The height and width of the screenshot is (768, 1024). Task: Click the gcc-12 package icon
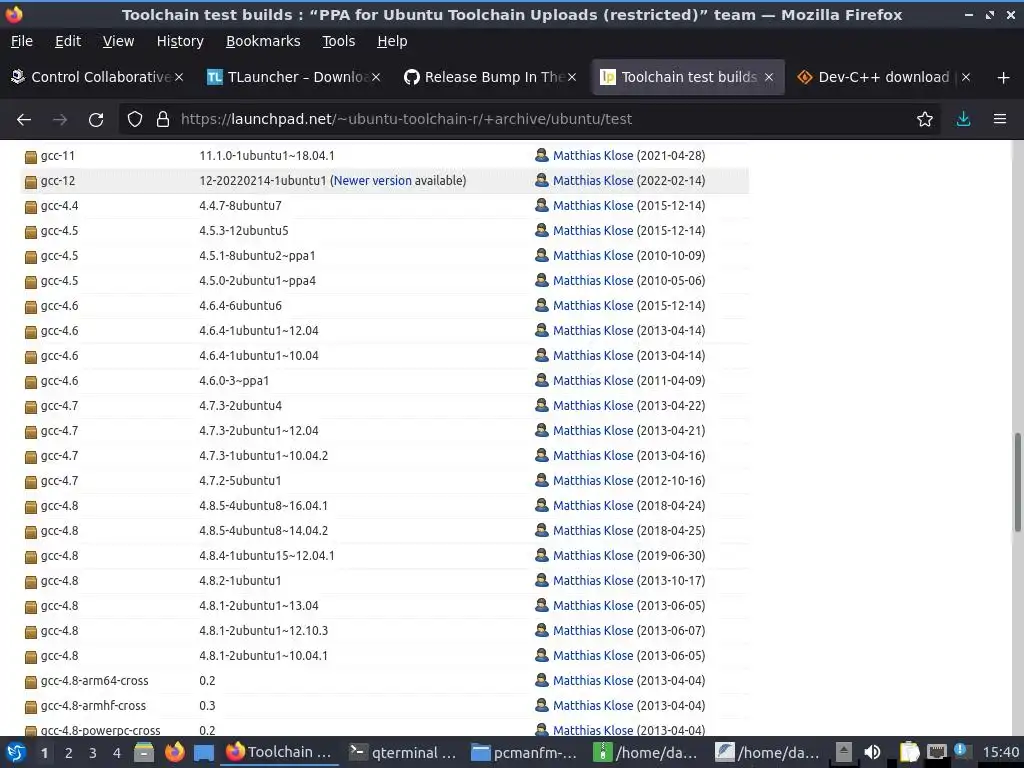click(31, 182)
